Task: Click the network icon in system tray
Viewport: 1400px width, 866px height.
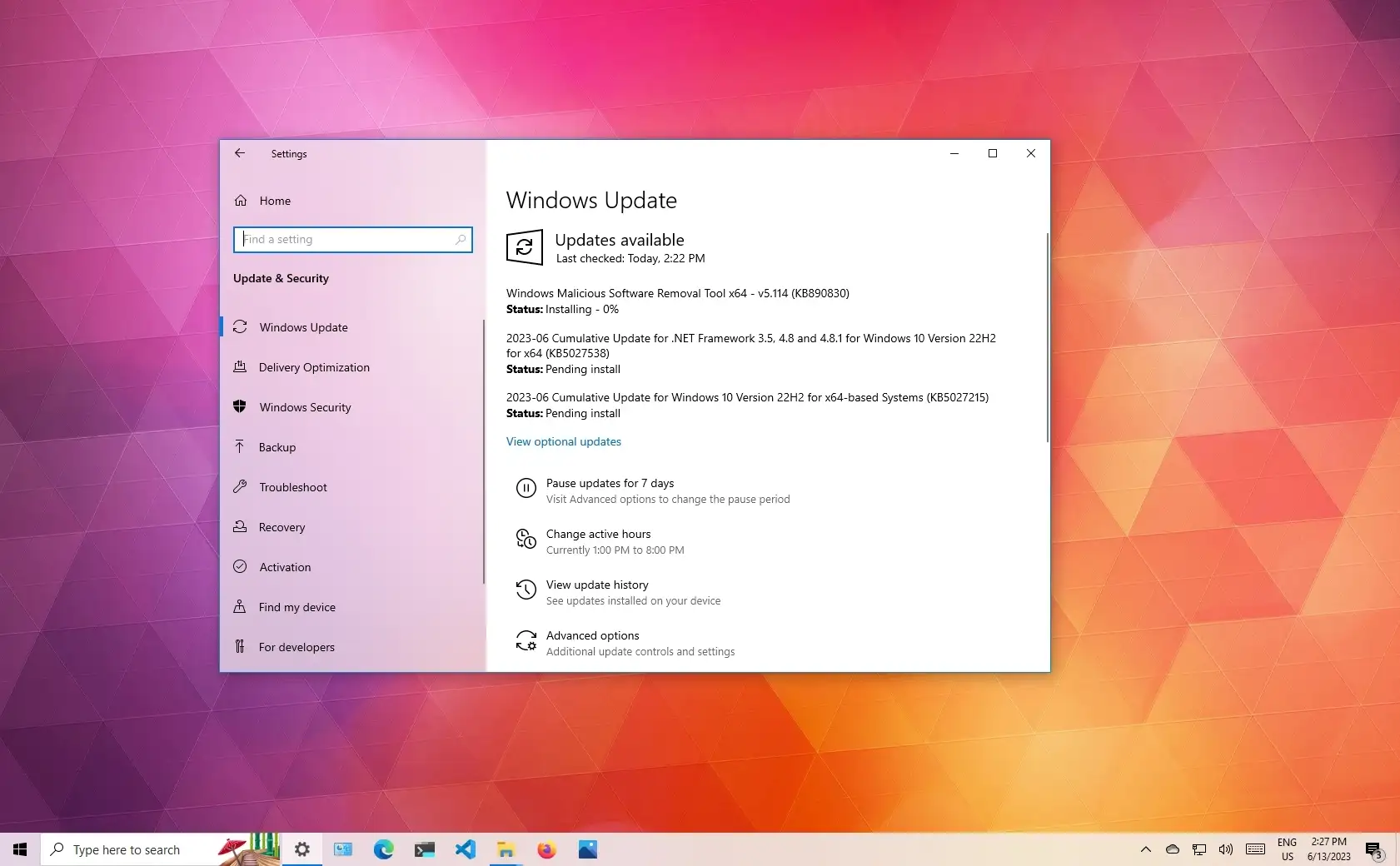Action: click(1199, 849)
